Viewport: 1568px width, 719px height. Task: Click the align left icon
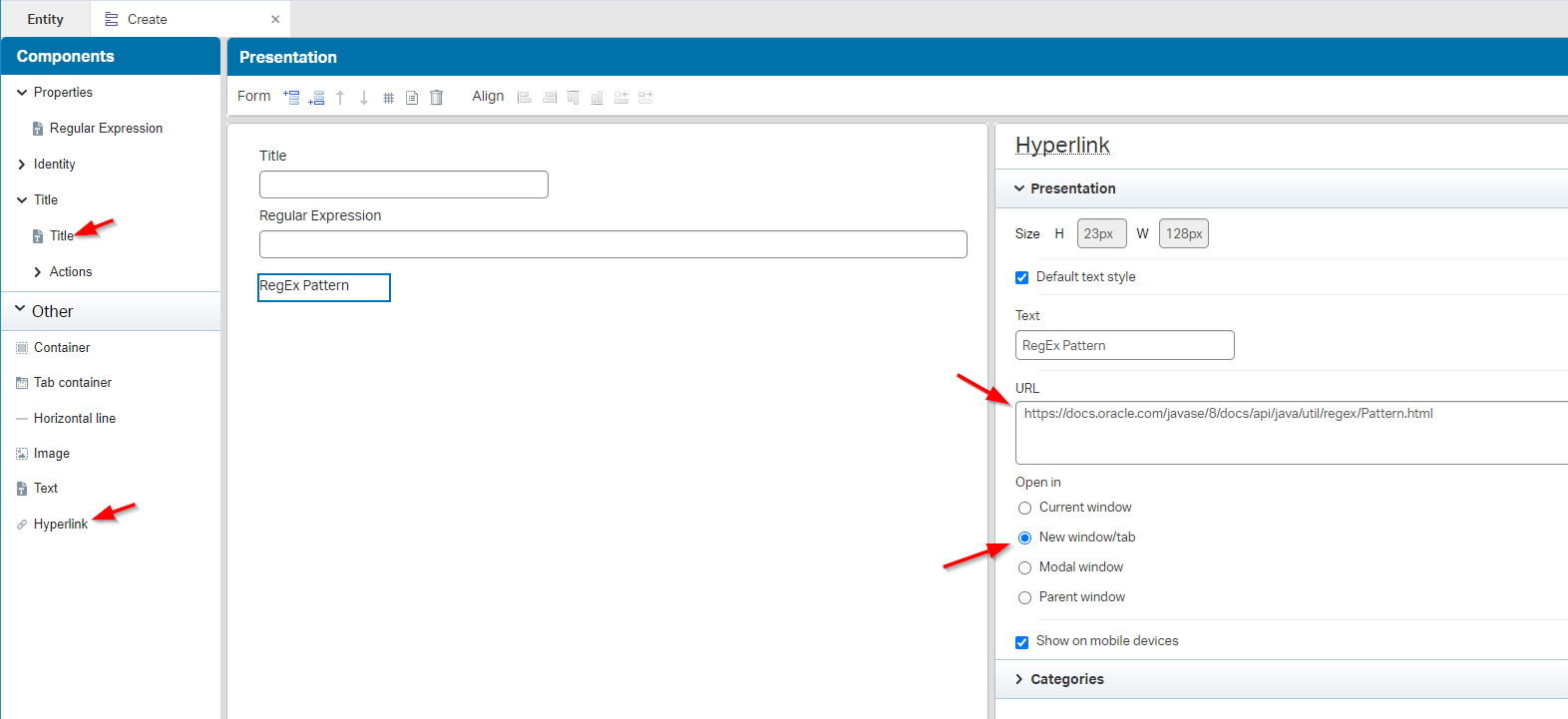(524, 98)
